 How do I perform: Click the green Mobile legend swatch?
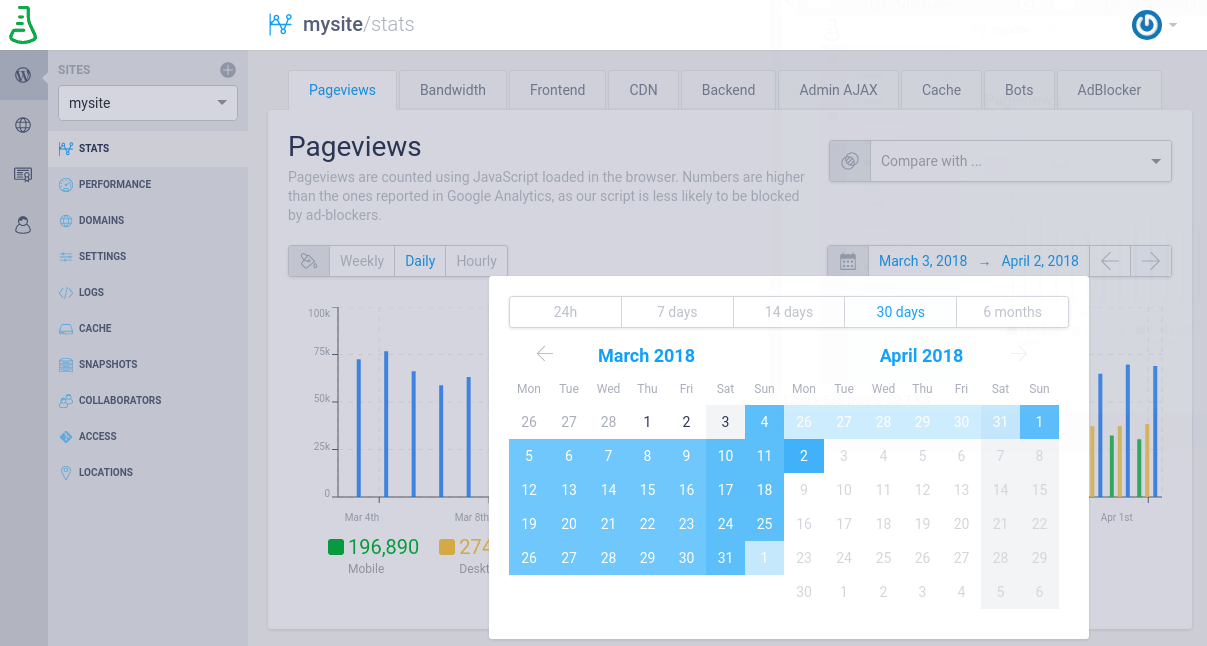point(337,547)
